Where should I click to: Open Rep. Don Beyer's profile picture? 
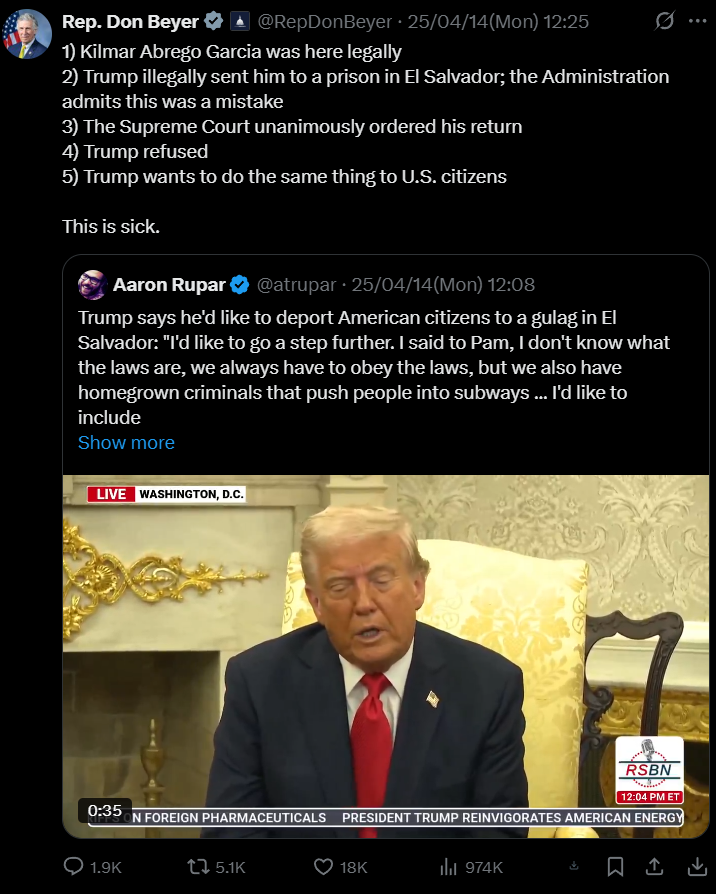point(27,34)
